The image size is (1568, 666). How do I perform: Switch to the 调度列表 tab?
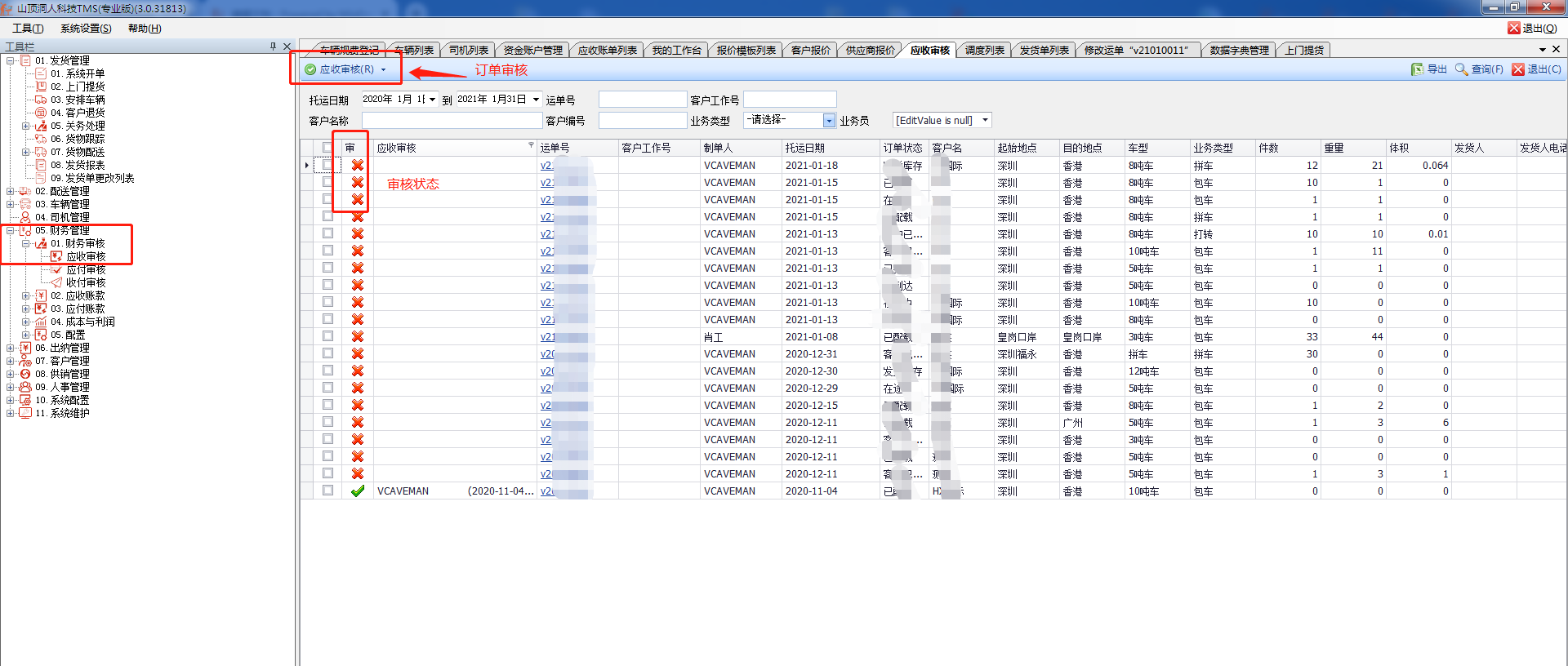tap(984, 51)
